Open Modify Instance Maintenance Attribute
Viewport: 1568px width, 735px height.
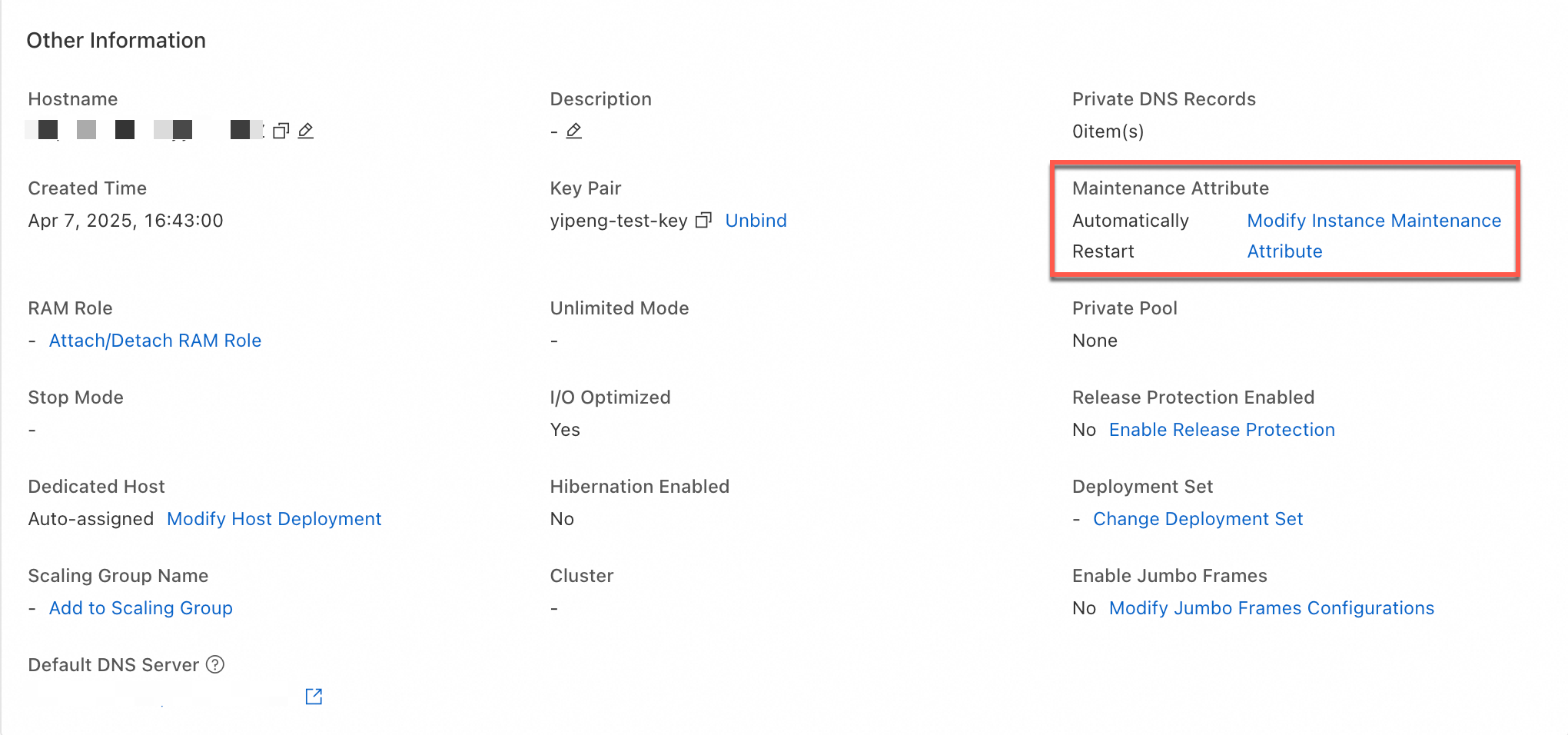pos(1373,221)
